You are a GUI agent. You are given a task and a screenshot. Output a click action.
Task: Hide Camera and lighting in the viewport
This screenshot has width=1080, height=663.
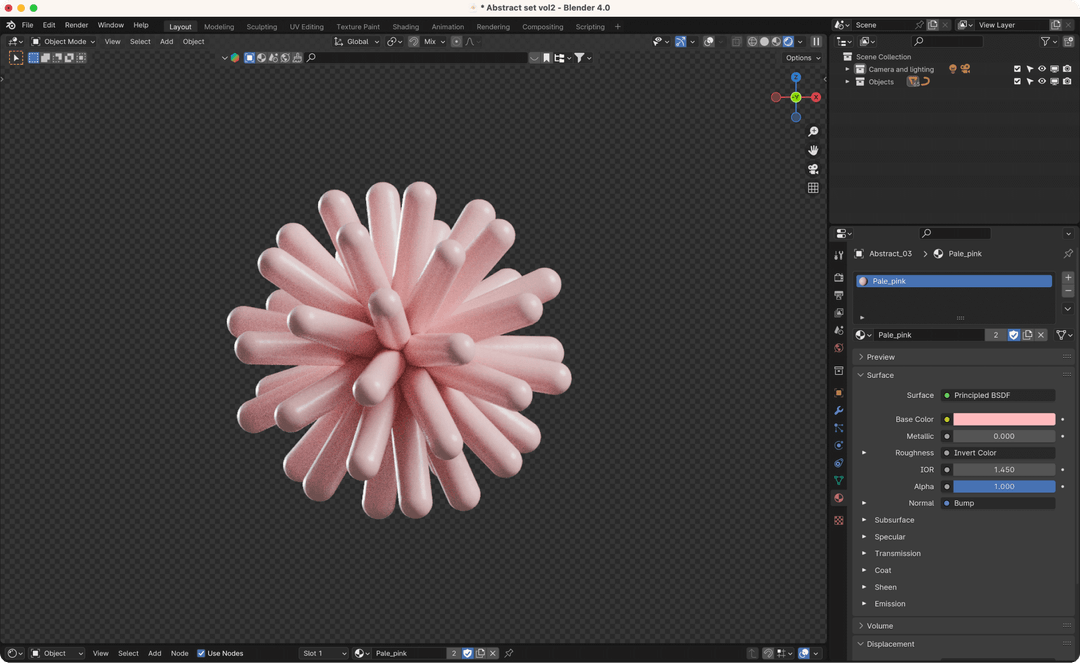point(1042,69)
